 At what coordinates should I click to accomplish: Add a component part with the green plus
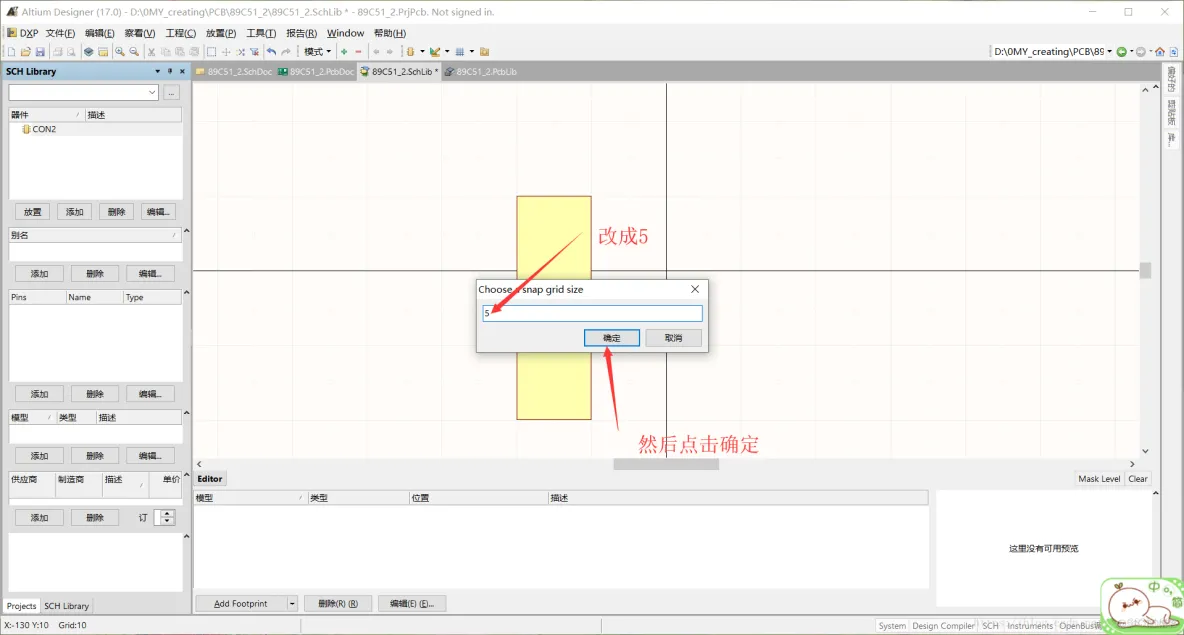344,52
